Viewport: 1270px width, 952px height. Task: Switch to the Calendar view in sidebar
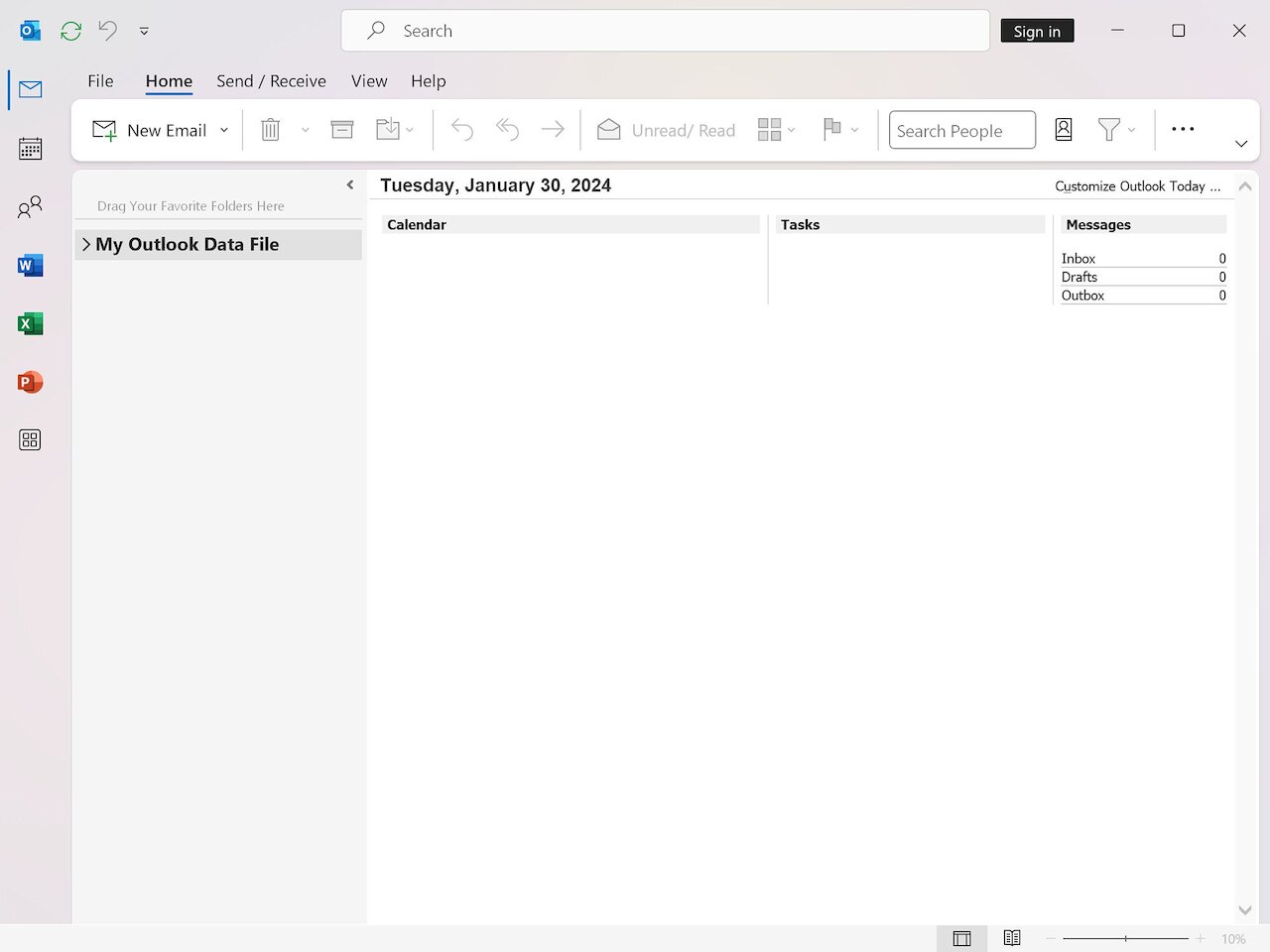(30, 148)
